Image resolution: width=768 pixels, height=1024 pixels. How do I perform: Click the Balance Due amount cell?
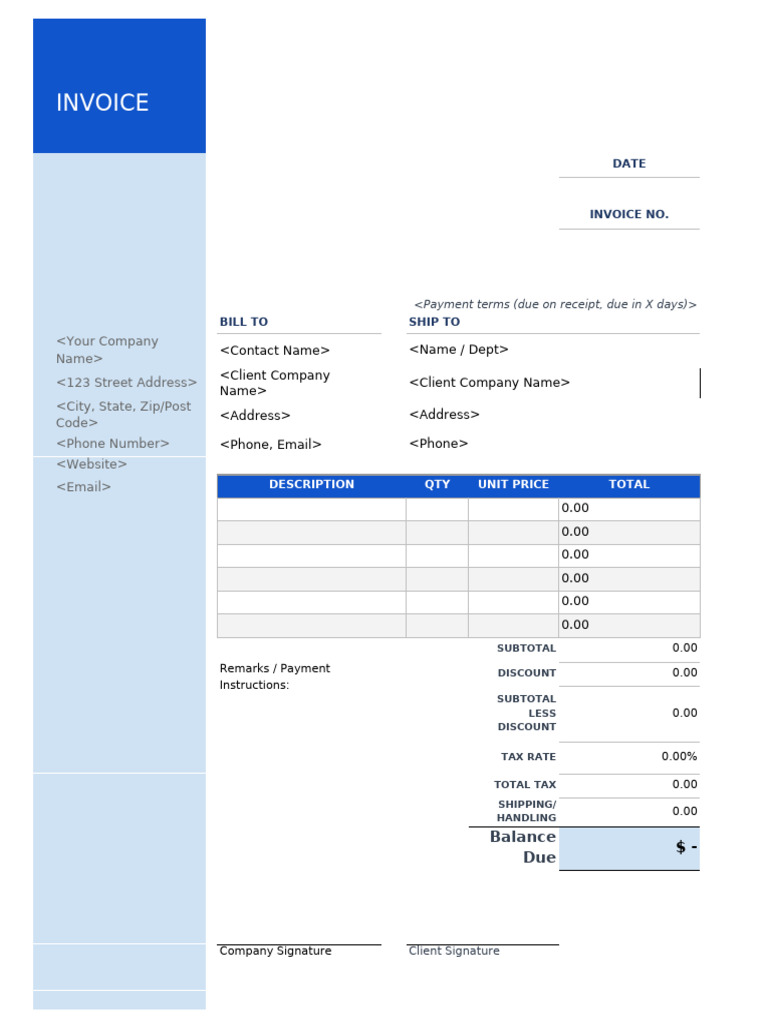pyautogui.click(x=629, y=848)
